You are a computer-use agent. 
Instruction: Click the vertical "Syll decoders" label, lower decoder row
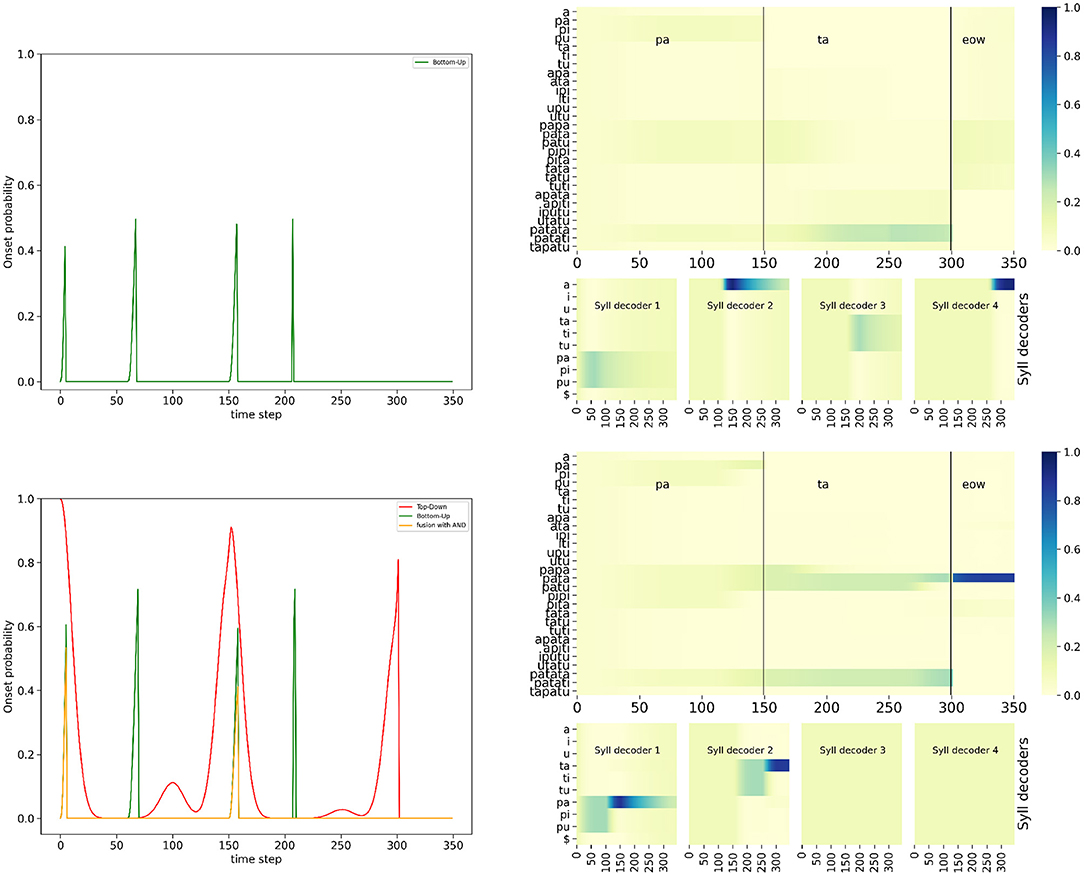click(x=1023, y=783)
